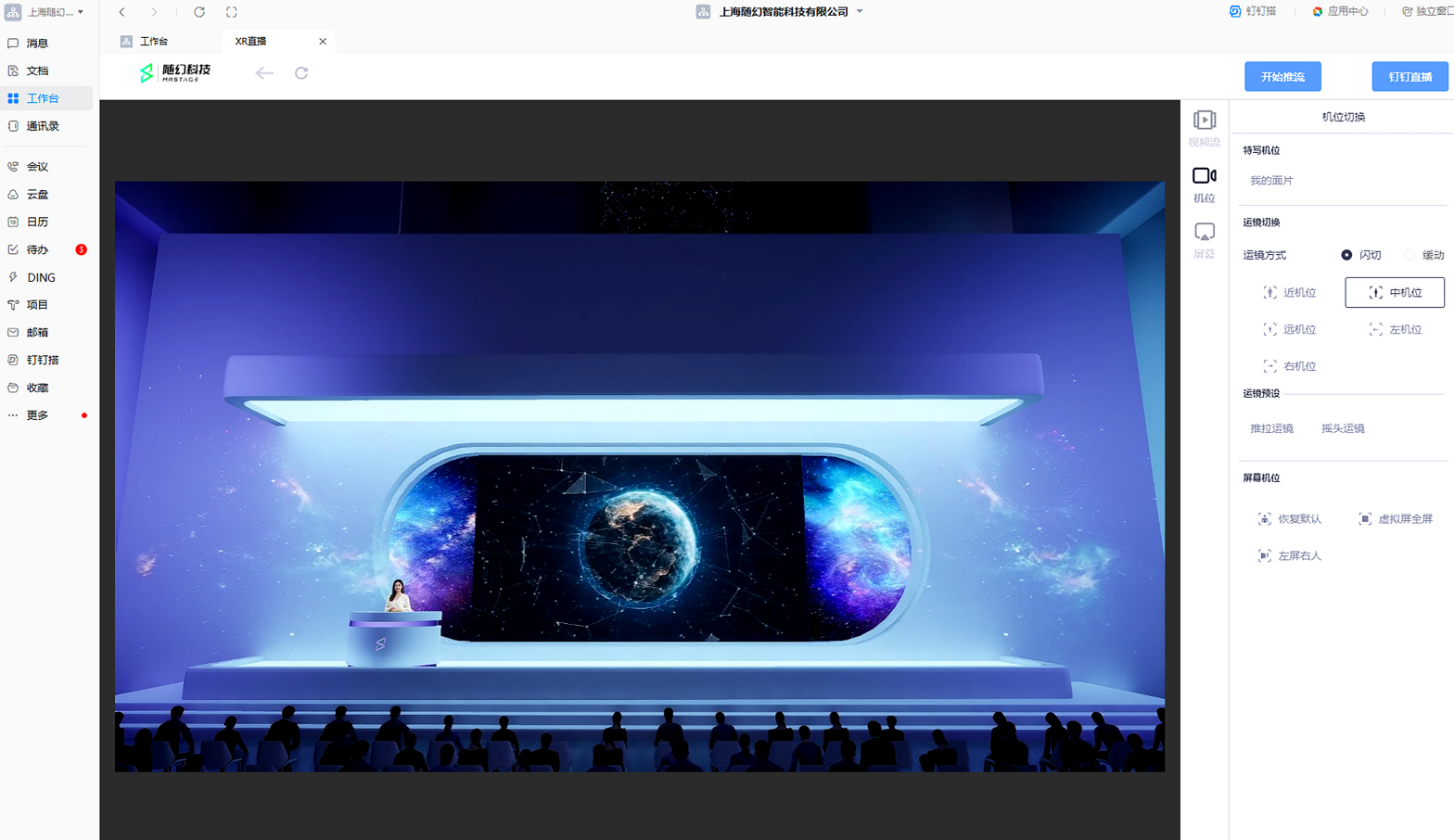
Task: Select the 推拉运镜 camera preset
Action: pyautogui.click(x=1271, y=428)
